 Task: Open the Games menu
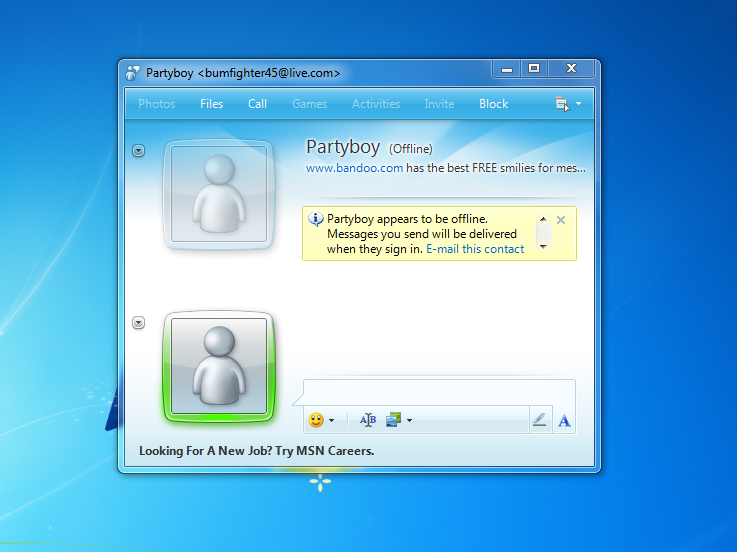[x=309, y=104]
